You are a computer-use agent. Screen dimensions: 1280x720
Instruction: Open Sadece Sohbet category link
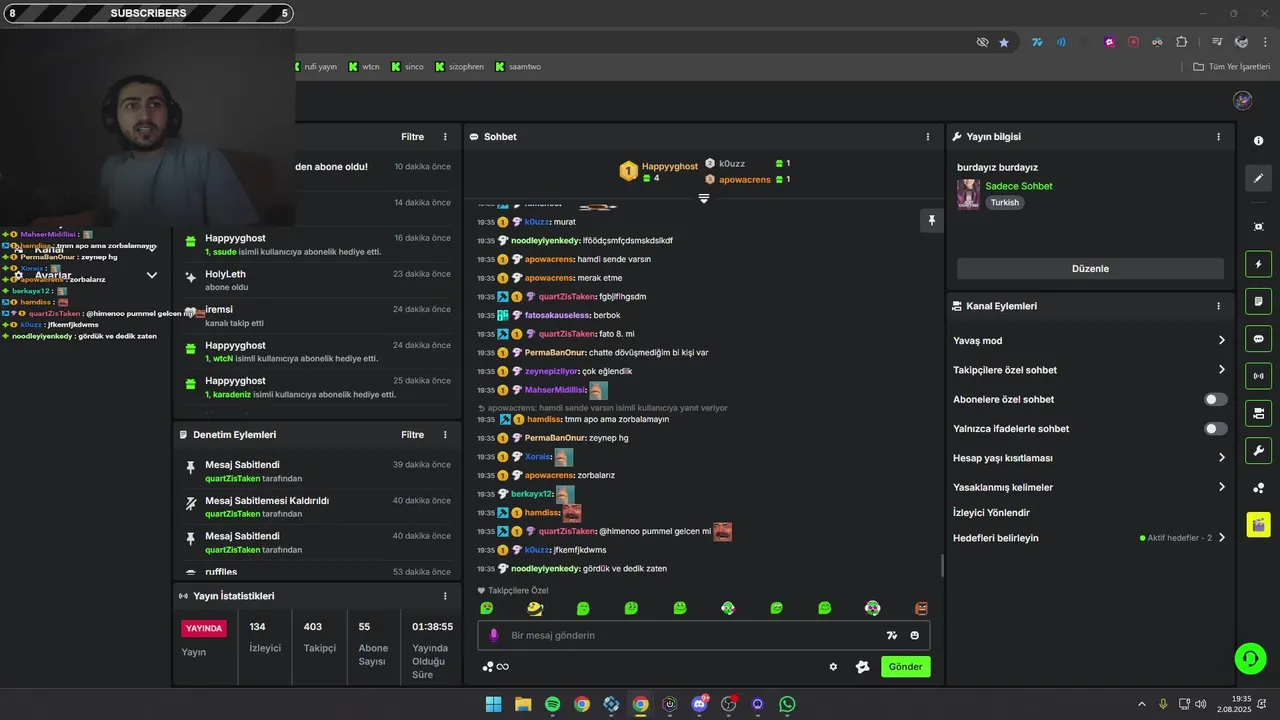(x=1018, y=186)
